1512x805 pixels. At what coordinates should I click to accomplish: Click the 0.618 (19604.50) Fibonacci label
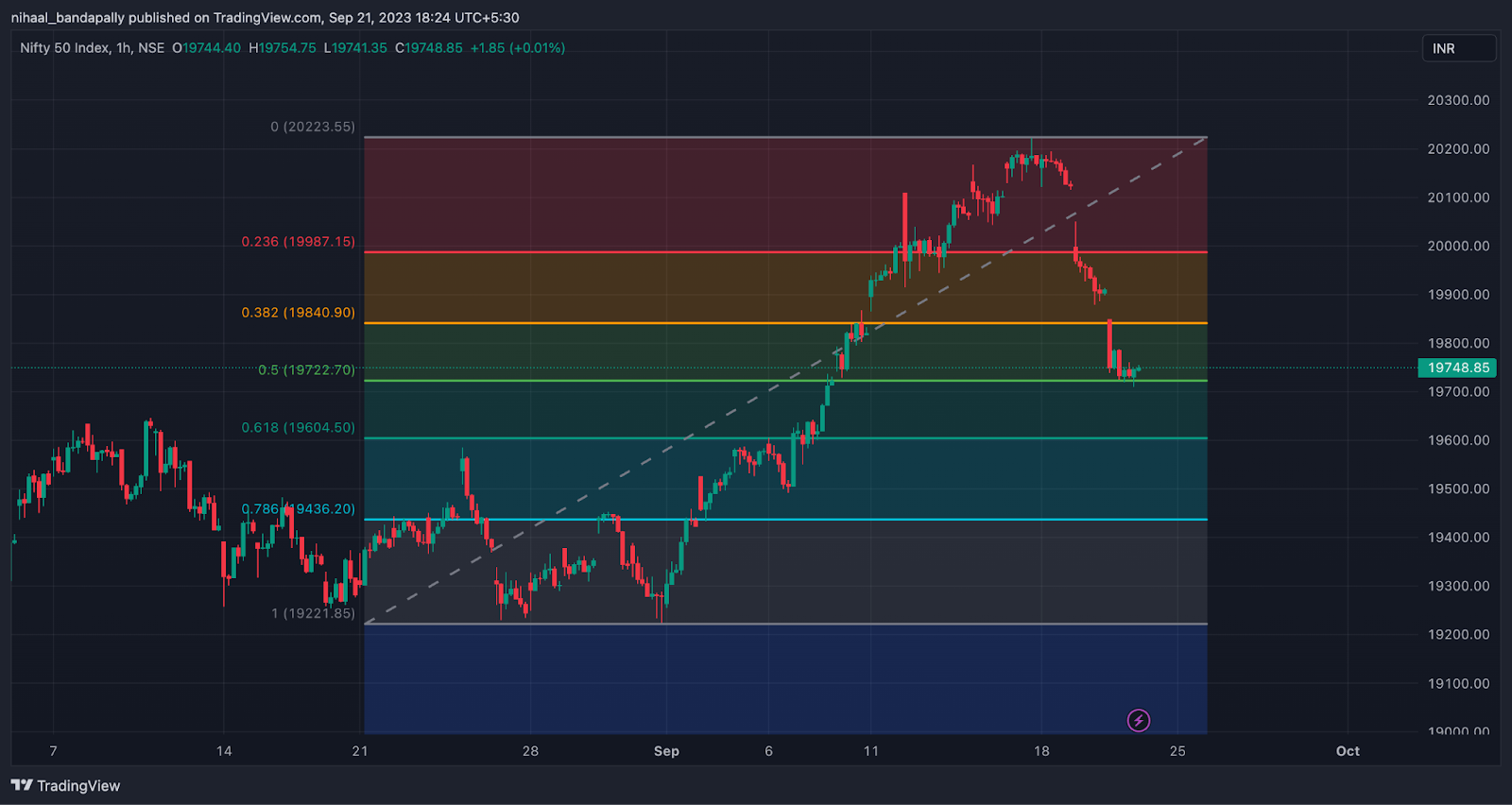[x=299, y=428]
